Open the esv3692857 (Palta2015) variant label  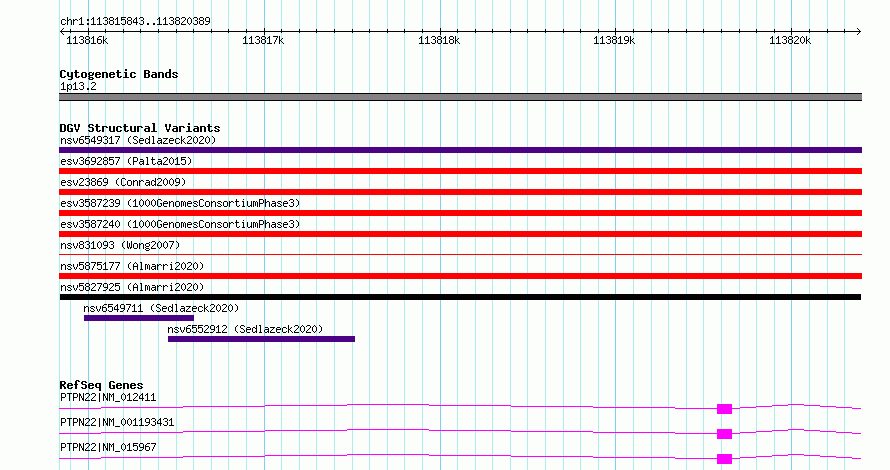[x=126, y=161]
